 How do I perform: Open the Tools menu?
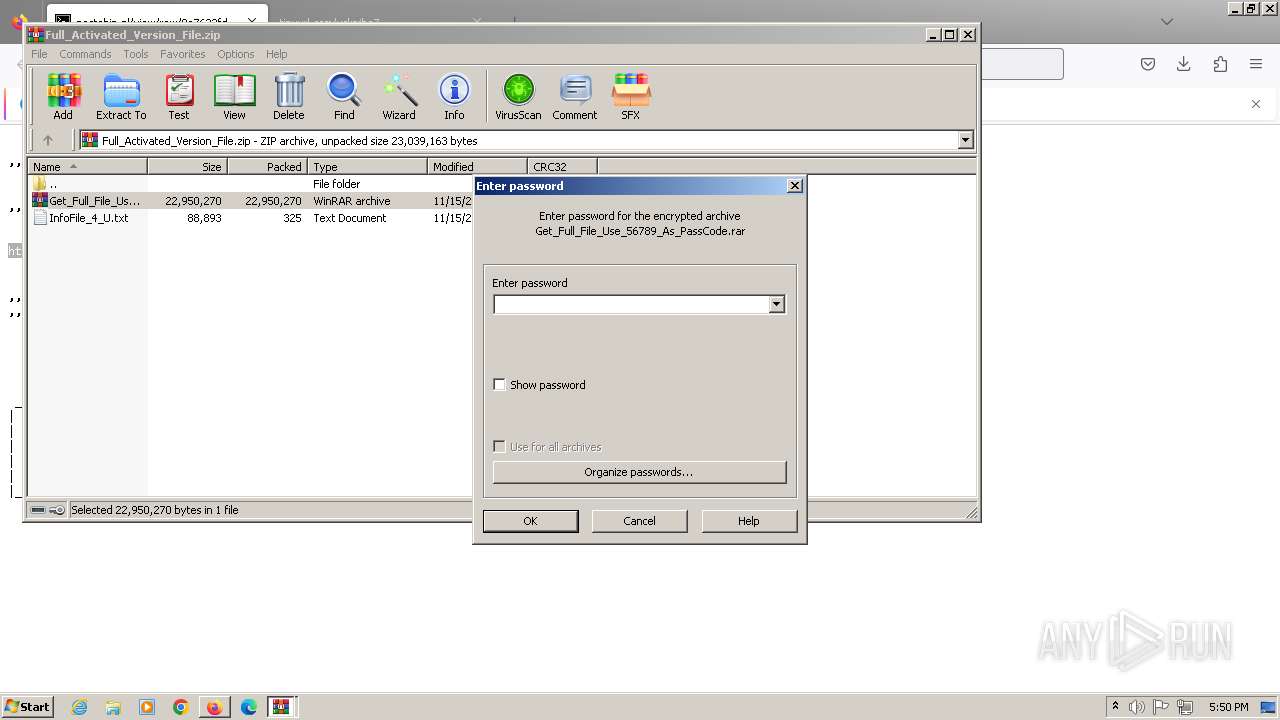tap(136, 54)
